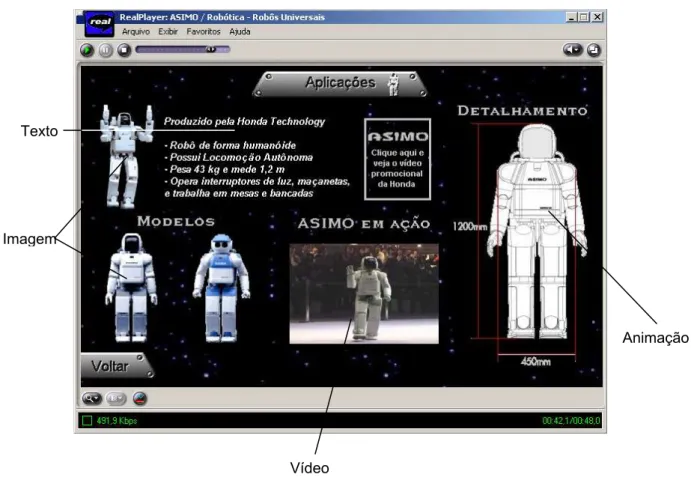
Task: Click the 'Pesa 43 kg e mede 1,2 m' line
Action: (224, 169)
